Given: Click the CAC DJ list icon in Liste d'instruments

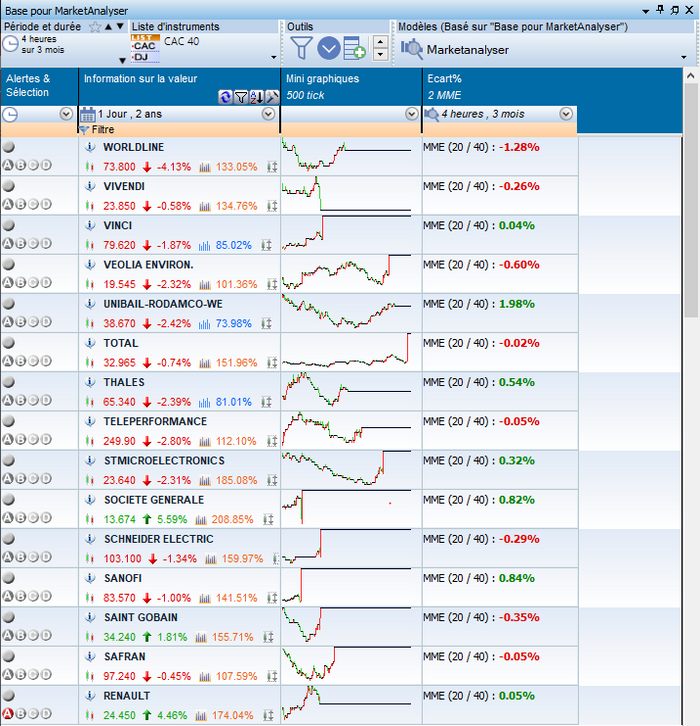Looking at the screenshot, I should [x=145, y=48].
